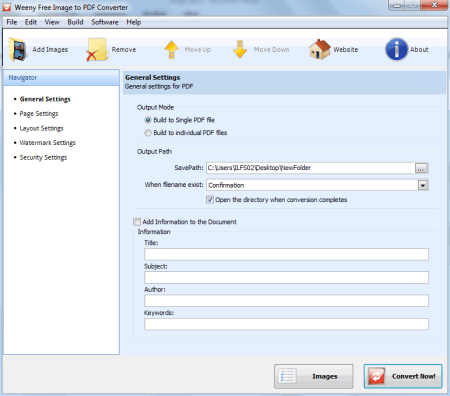Go to Watermark Settings in Navigator
This screenshot has height=396, width=450.
pos(47,143)
